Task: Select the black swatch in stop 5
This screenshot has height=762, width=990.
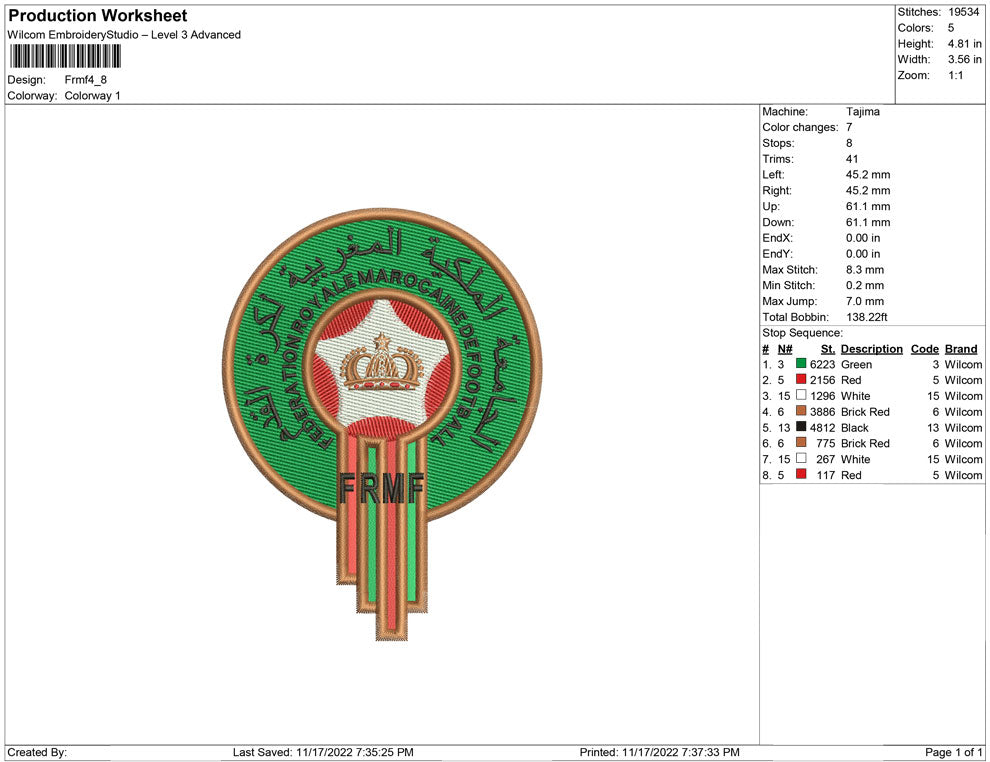Action: [x=801, y=427]
